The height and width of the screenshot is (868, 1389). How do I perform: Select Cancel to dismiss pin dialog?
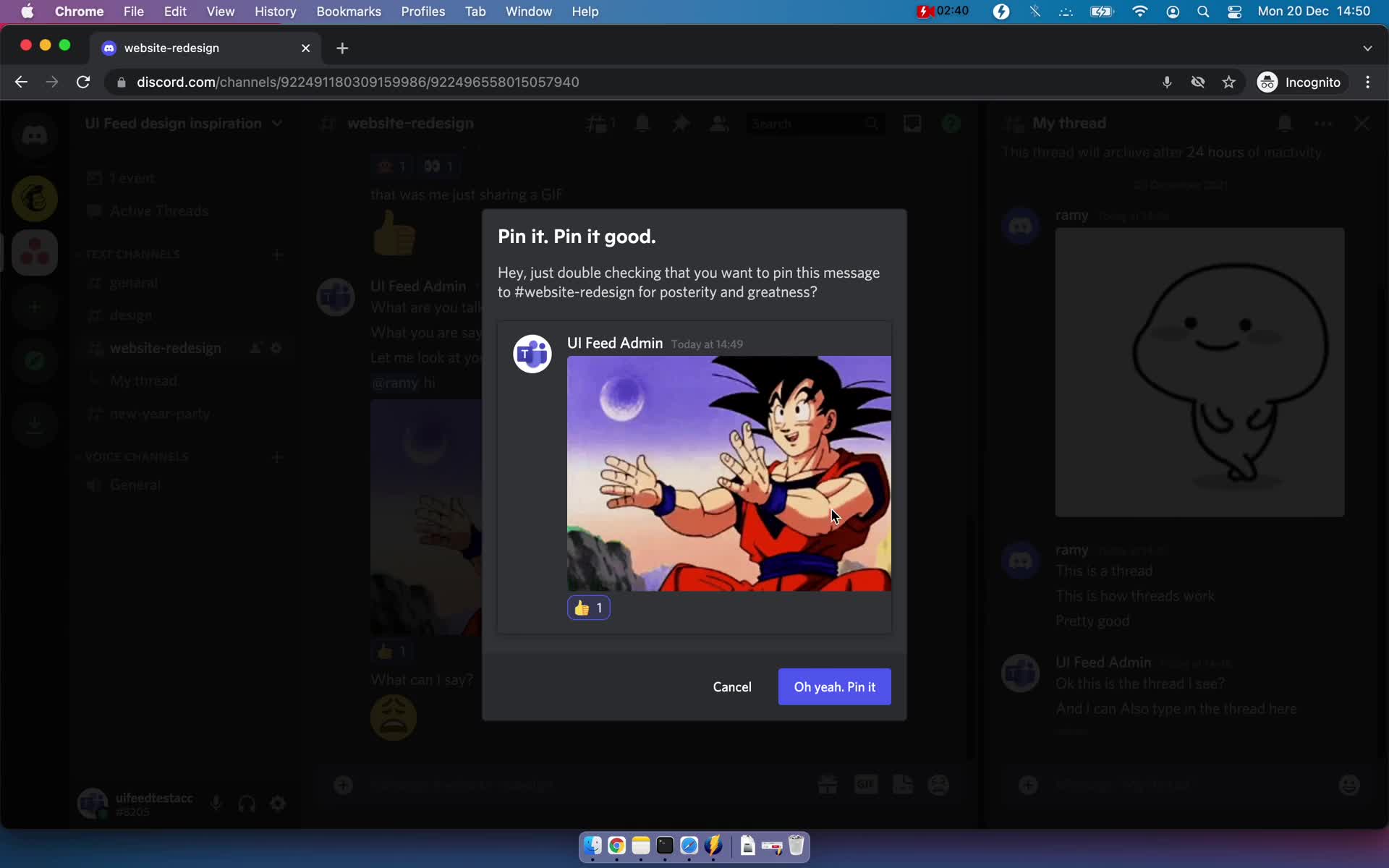pos(732,686)
